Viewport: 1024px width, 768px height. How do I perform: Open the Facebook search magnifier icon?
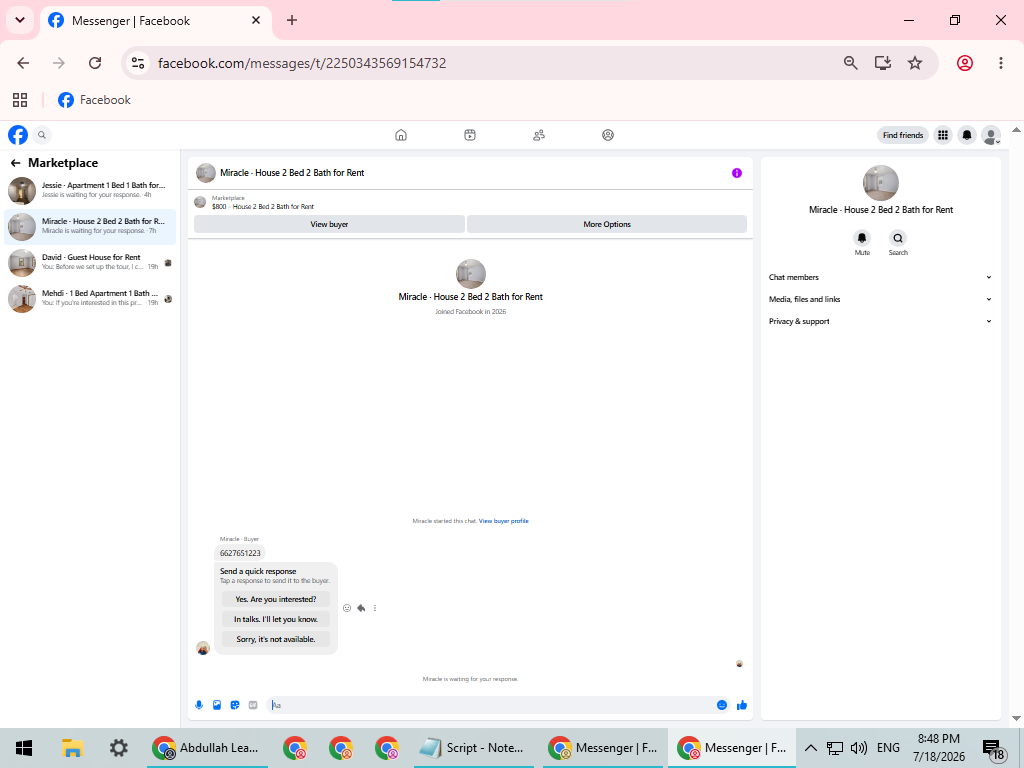click(x=42, y=135)
